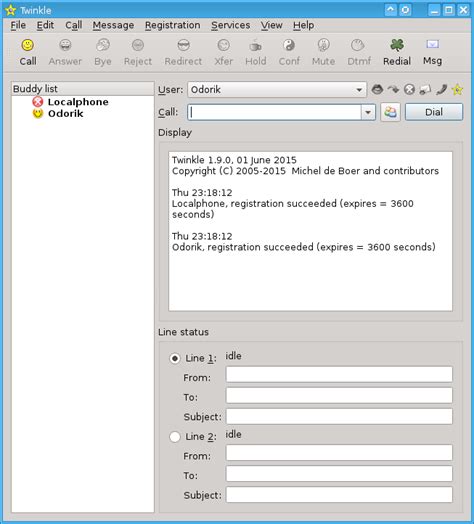
Task: Click the phone handset missed-calls status icon
Action: point(441,89)
